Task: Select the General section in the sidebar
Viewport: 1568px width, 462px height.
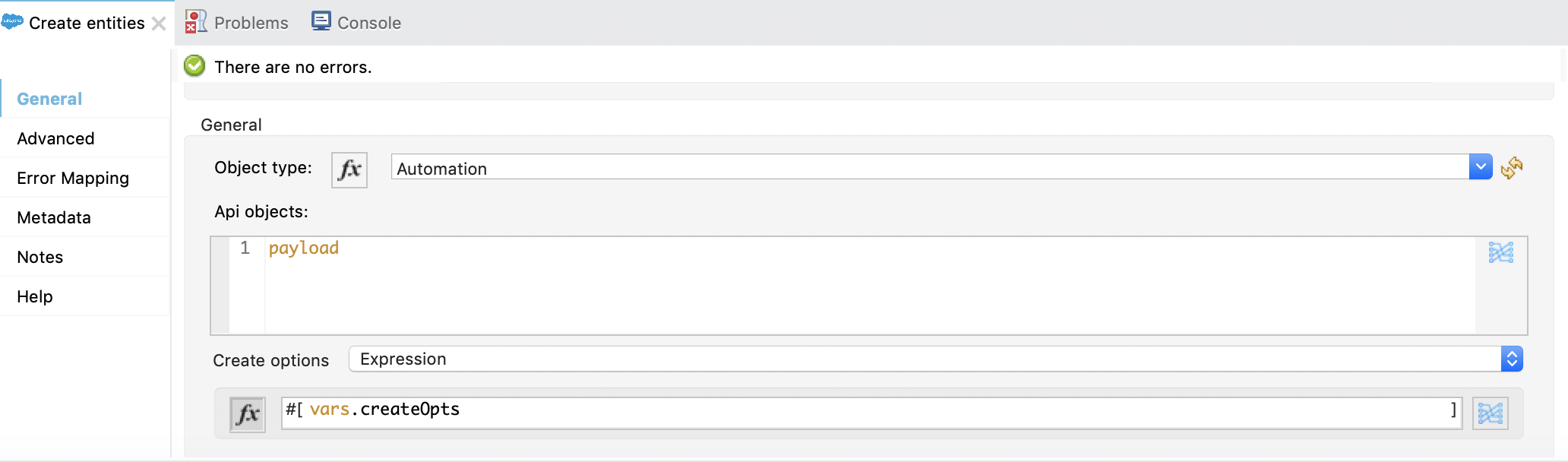Action: 49,99
